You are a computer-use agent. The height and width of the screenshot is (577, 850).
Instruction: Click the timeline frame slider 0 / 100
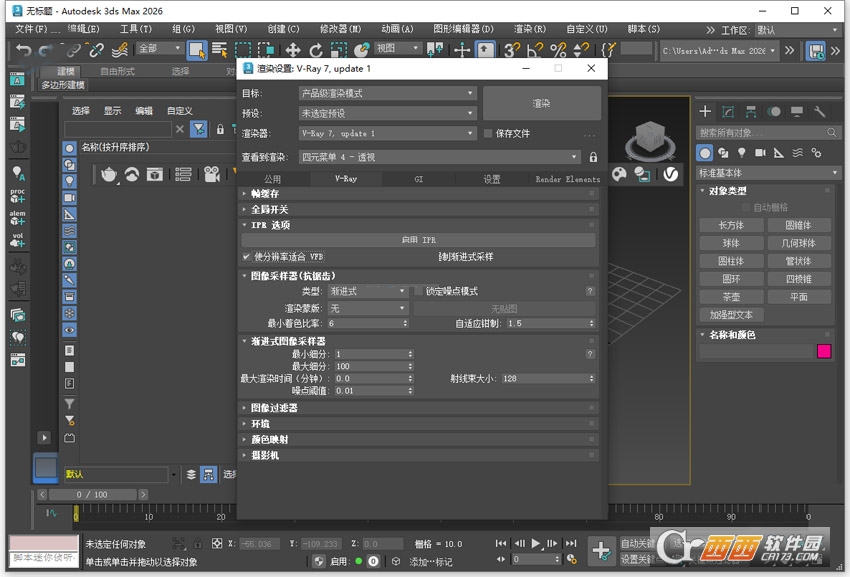[92, 495]
